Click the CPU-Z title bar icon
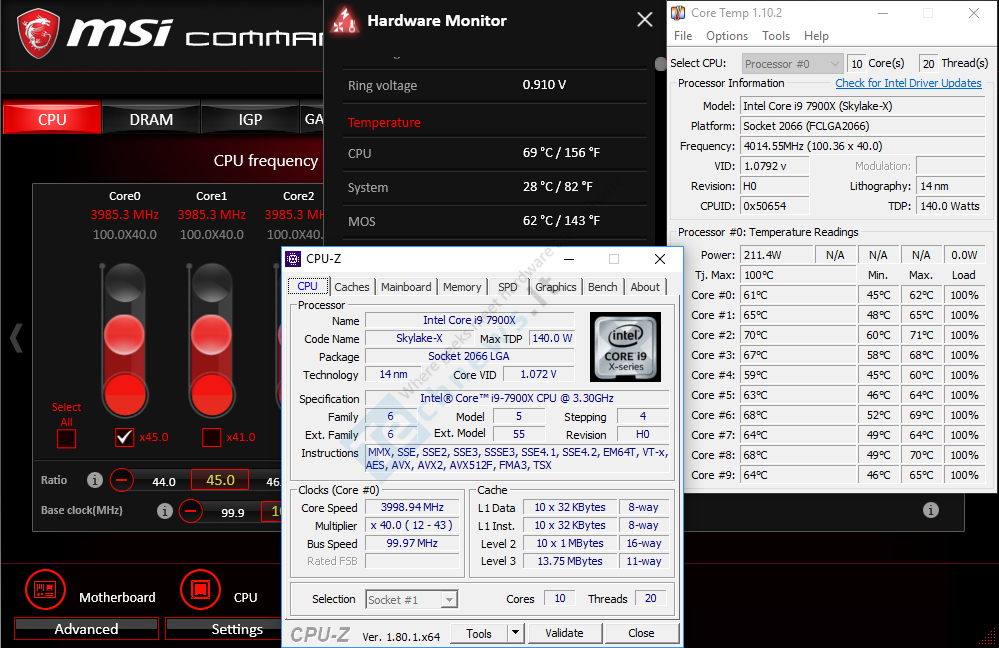Viewport: 999px width, 648px height. (293, 259)
